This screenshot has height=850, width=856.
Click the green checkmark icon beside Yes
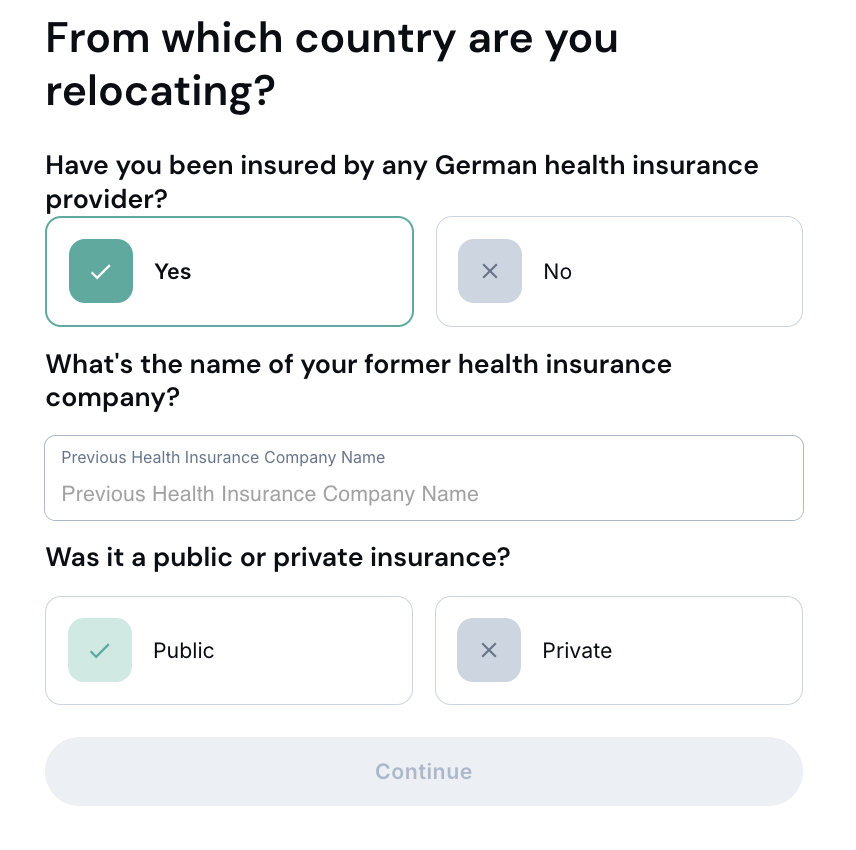pos(101,271)
